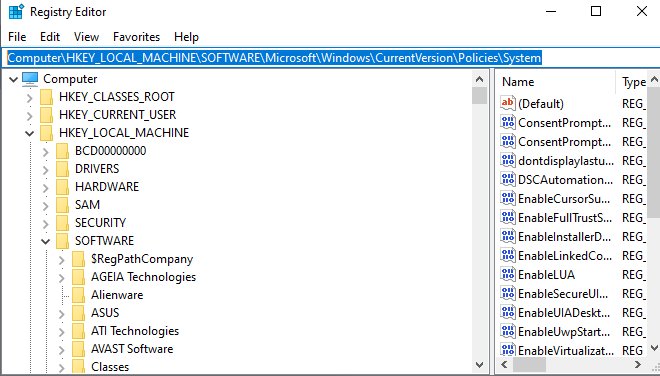Click the binary icon beside dontdisplaylastu... value
This screenshot has height=376, width=660.
coord(508,160)
